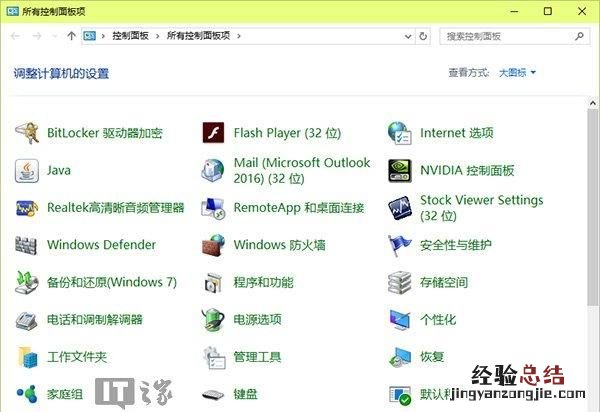Expand the chevron after 控制面板 in breadcrumb
Image resolution: width=600 pixels, height=412 pixels.
(157, 36)
